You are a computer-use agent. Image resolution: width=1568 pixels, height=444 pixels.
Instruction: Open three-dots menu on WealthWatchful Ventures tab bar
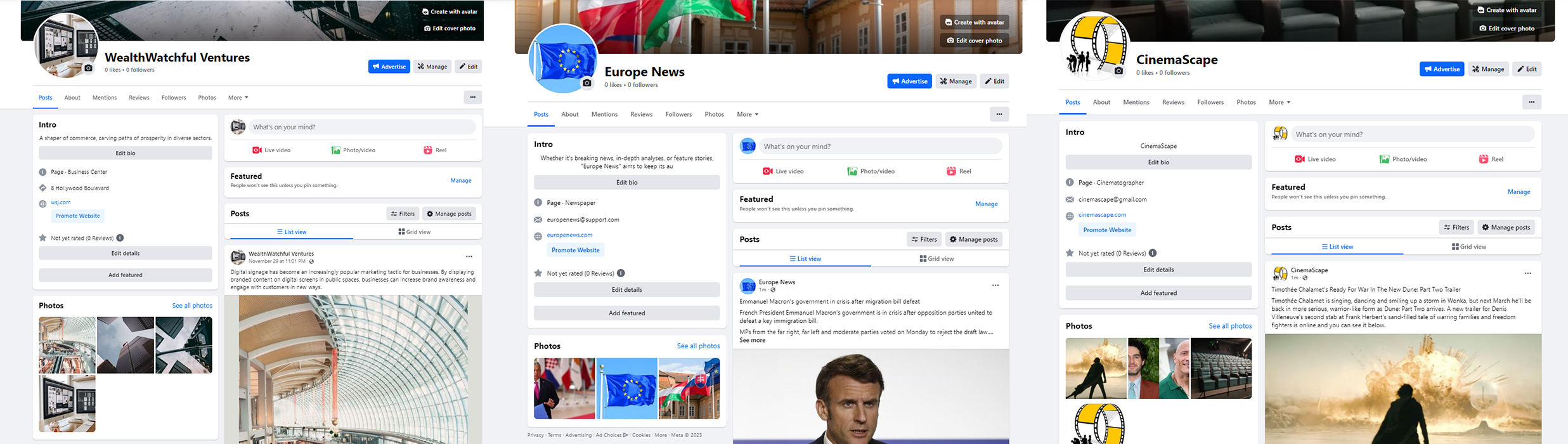[x=472, y=97]
